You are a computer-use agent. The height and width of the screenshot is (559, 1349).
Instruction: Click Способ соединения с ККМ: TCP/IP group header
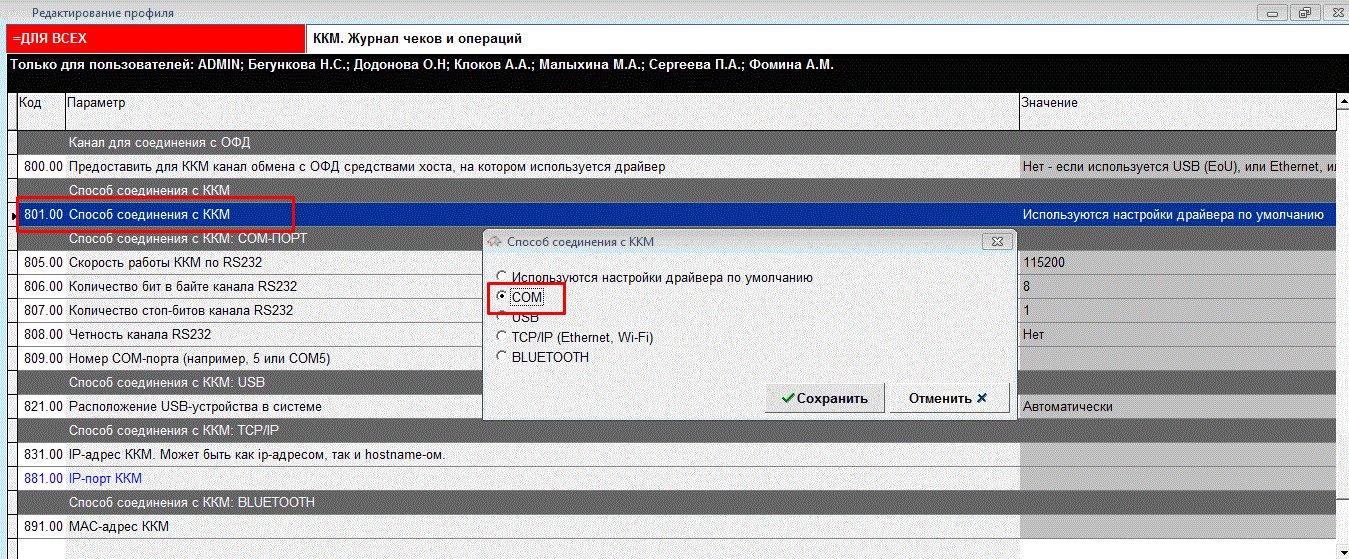(676, 431)
